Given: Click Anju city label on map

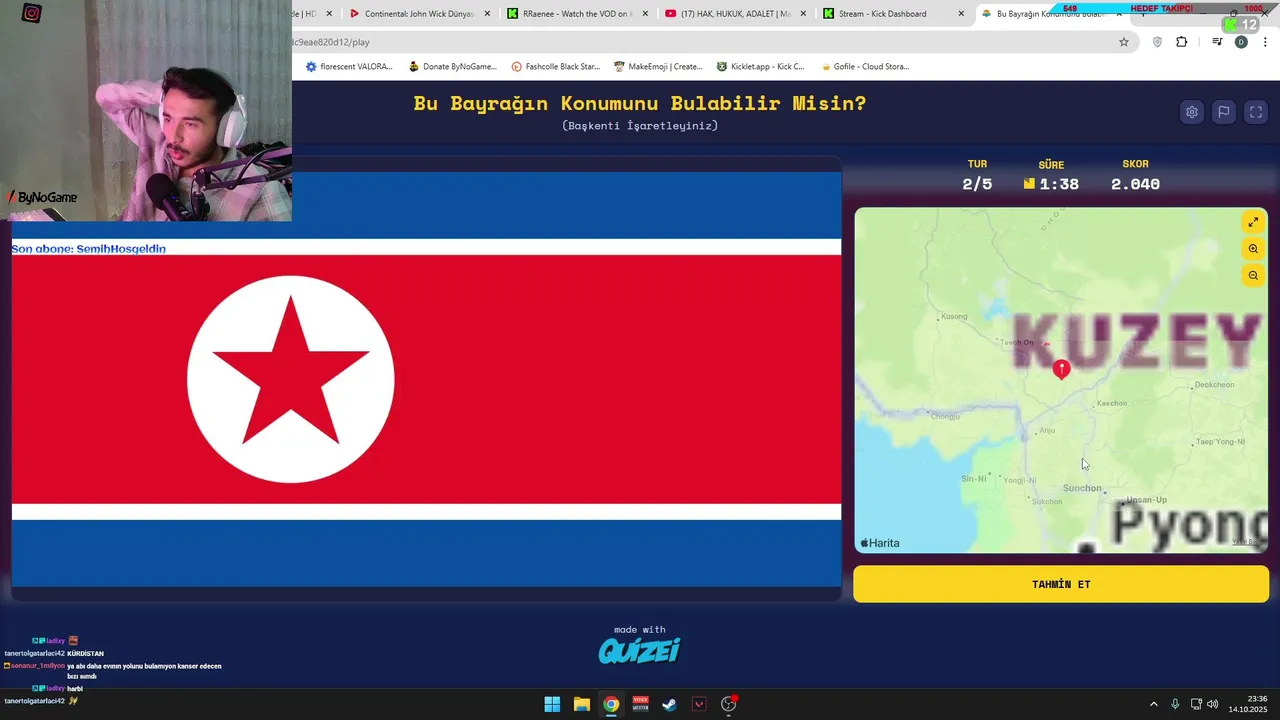Looking at the screenshot, I should [x=1047, y=430].
